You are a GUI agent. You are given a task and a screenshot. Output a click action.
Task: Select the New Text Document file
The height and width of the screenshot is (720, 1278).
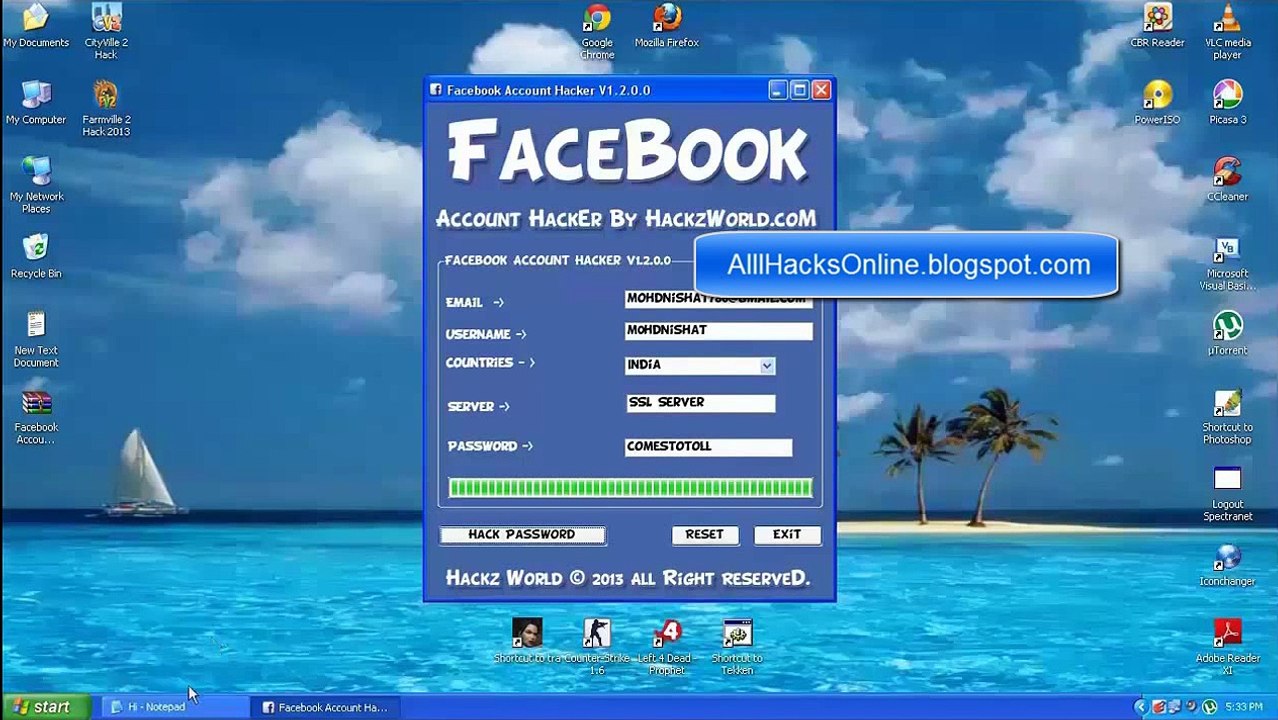[36, 339]
